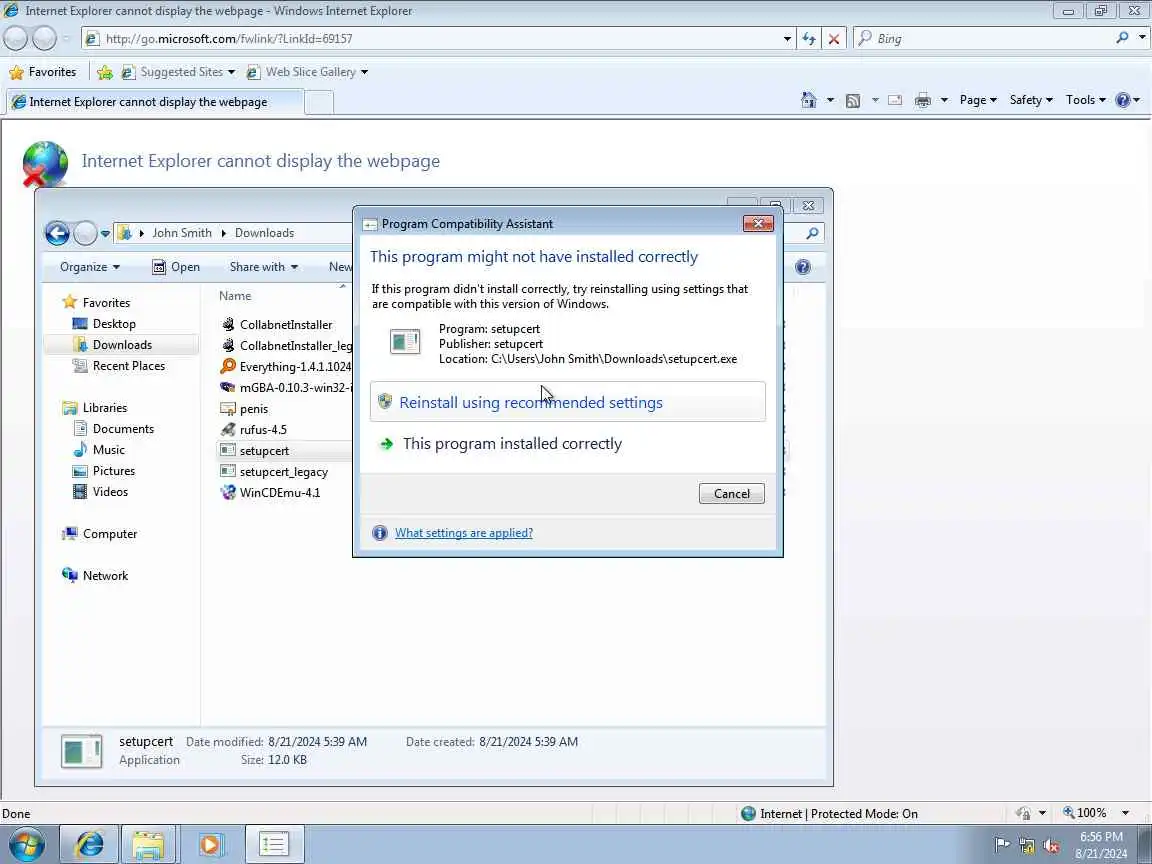This screenshot has height=864, width=1152.
Task: Select Everything-1.4.1.1024 file
Action: coord(286,367)
